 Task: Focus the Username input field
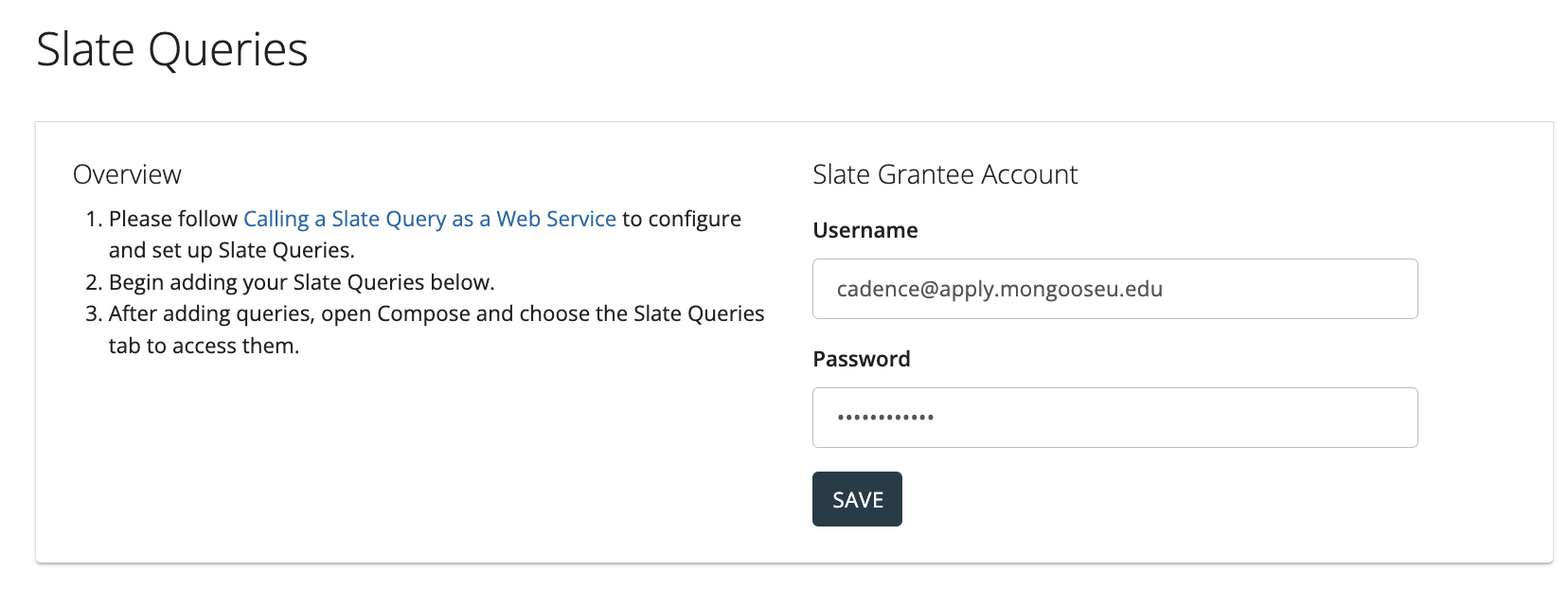point(1114,289)
